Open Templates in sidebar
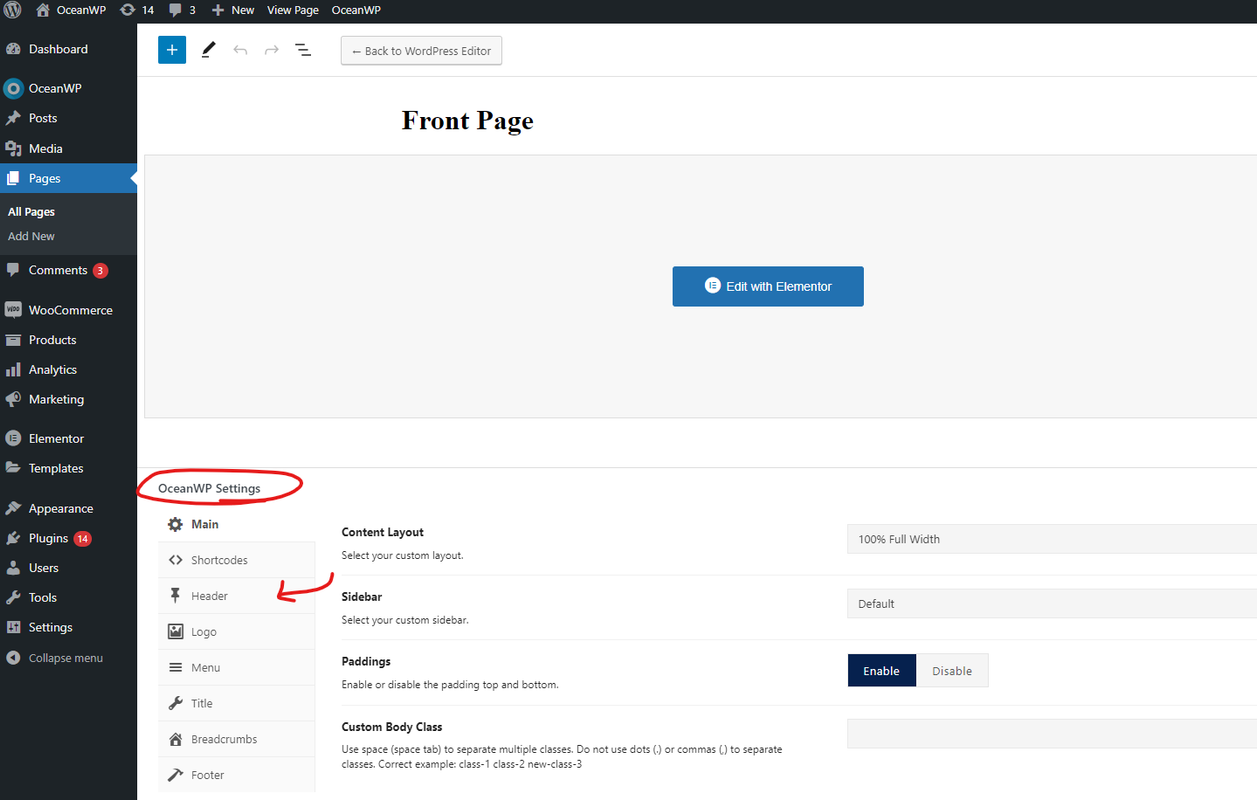 (x=68, y=468)
